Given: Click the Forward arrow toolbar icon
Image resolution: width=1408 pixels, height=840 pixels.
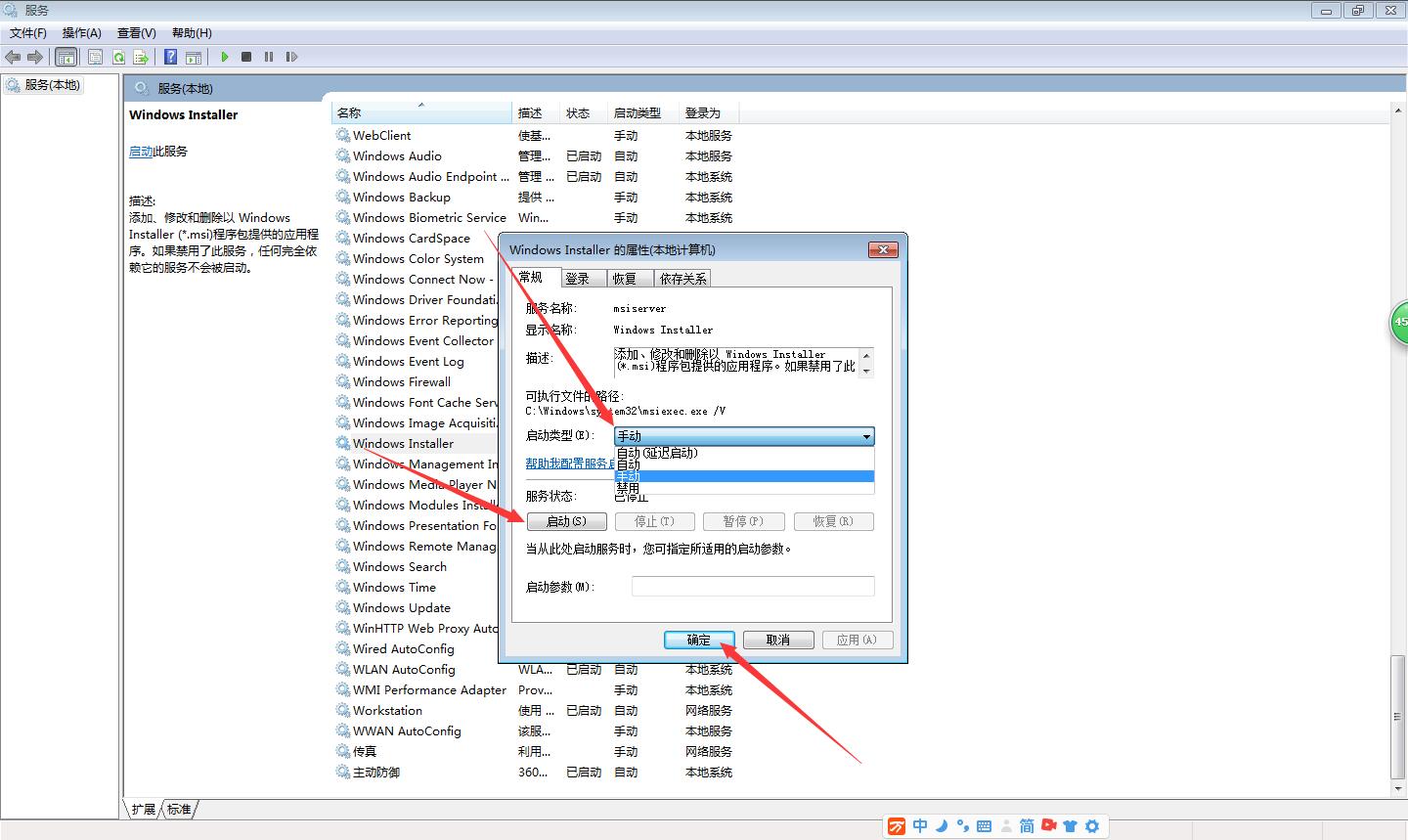Looking at the screenshot, I should 35,57.
